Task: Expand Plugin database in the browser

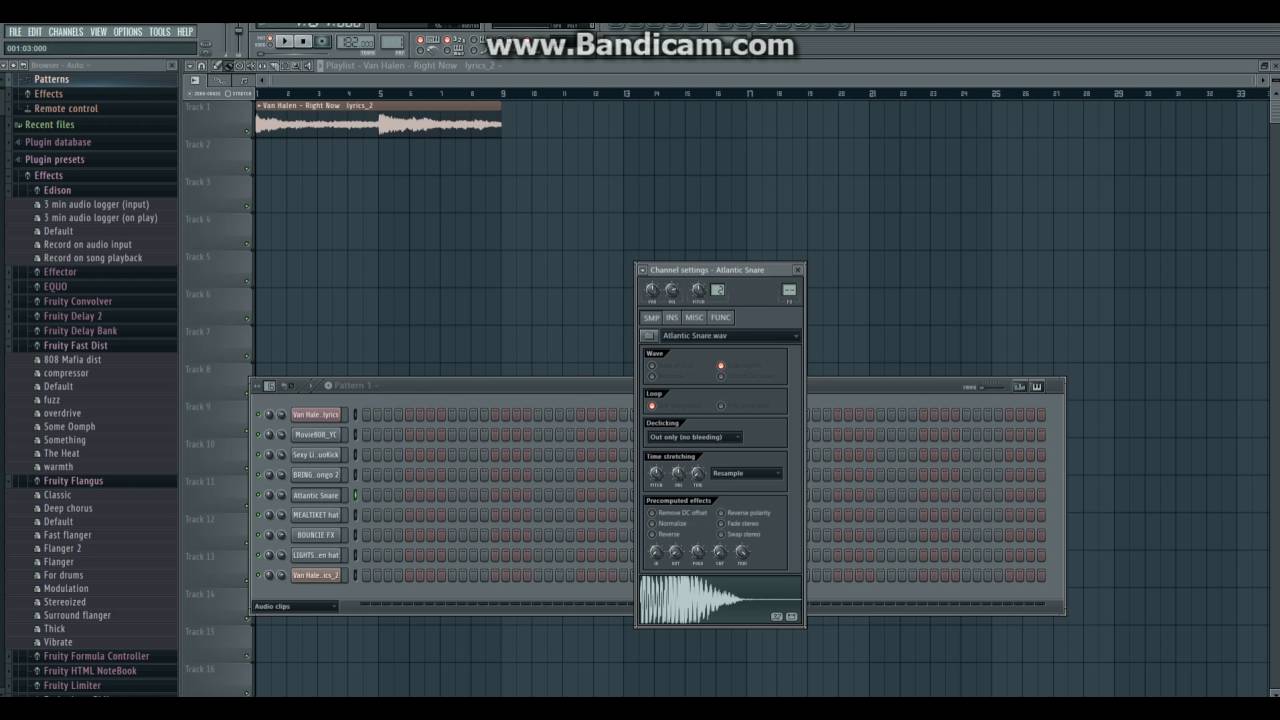Action: pyautogui.click(x=58, y=142)
